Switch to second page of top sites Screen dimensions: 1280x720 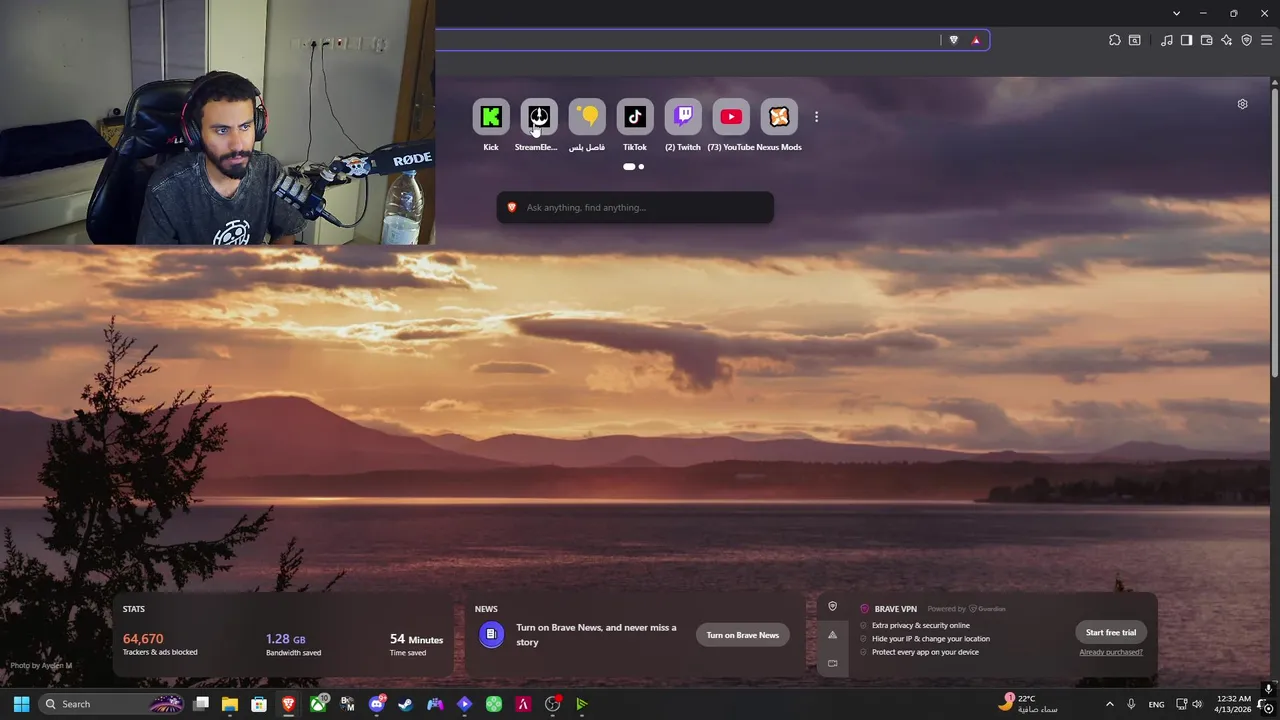point(641,167)
